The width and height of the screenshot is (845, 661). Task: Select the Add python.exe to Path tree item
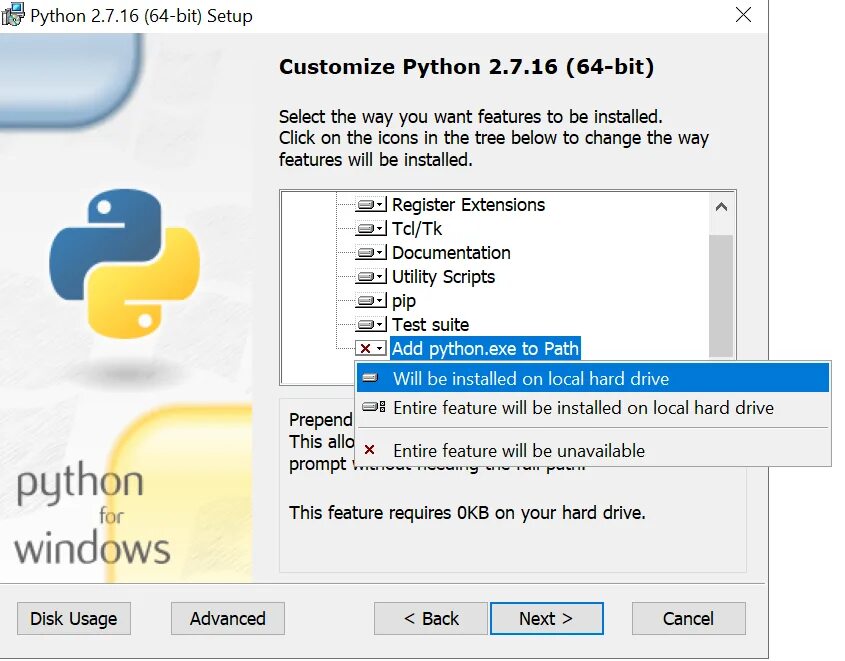(x=485, y=349)
